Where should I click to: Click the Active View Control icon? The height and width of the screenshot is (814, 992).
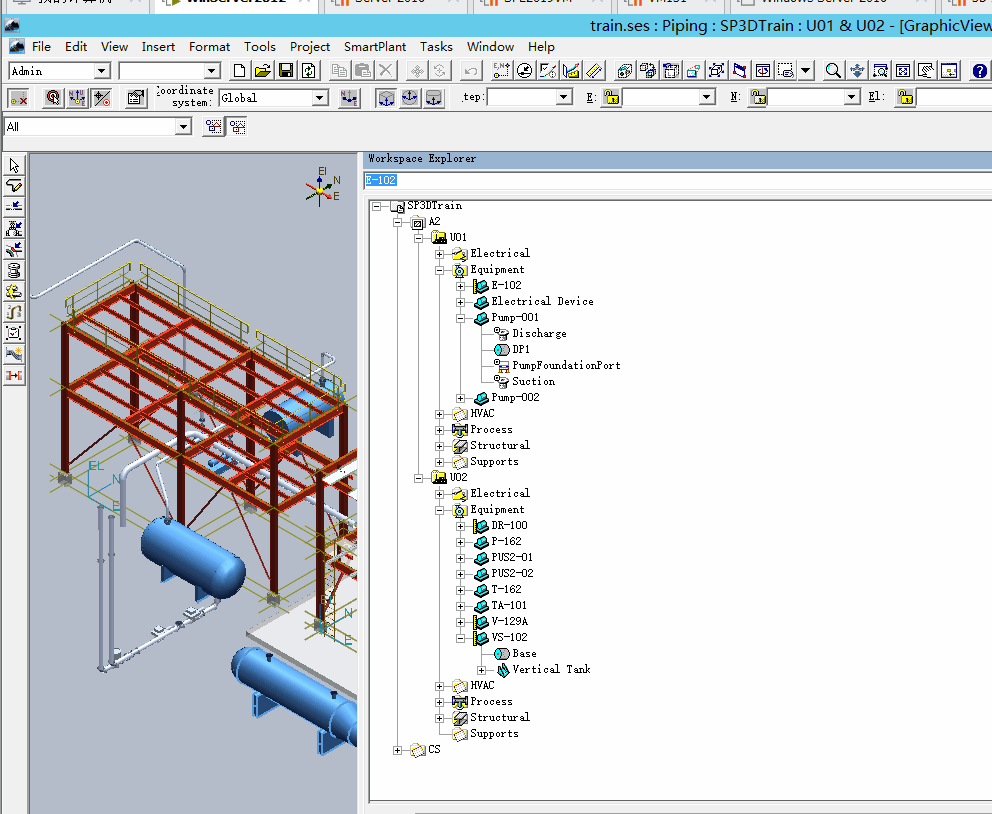[949, 71]
